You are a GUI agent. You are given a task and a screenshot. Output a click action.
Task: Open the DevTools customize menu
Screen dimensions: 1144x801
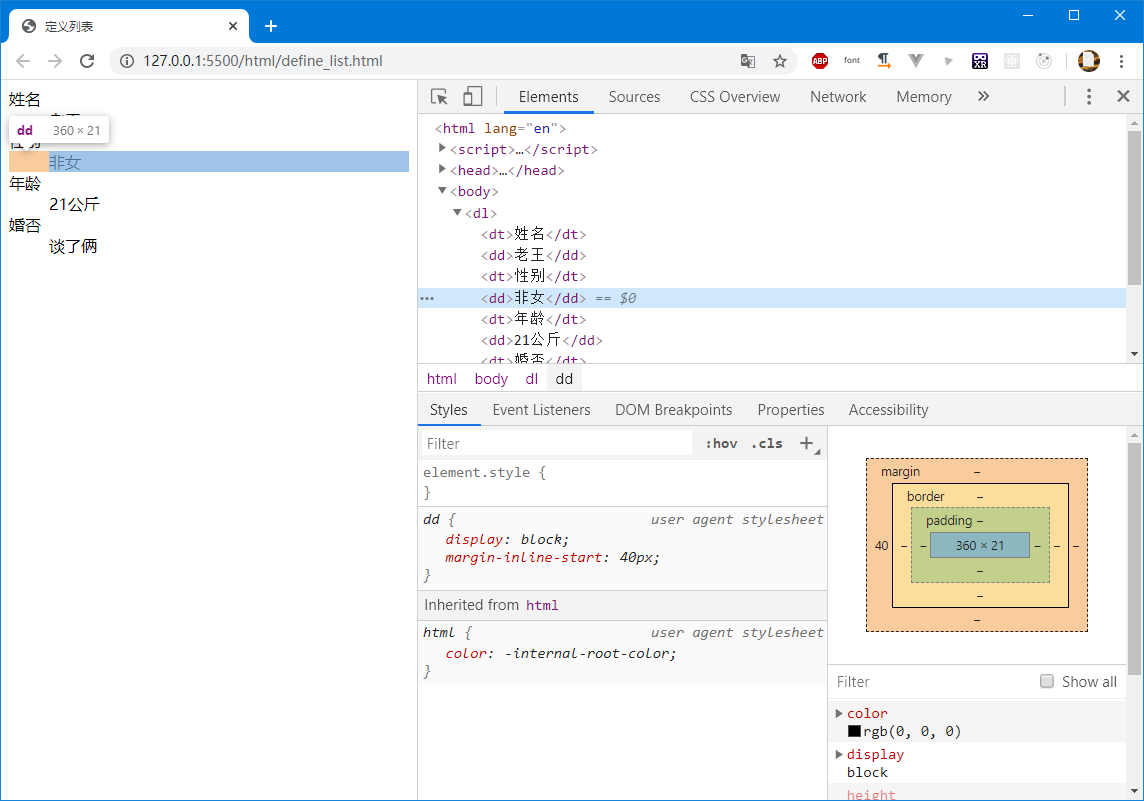pos(1089,96)
